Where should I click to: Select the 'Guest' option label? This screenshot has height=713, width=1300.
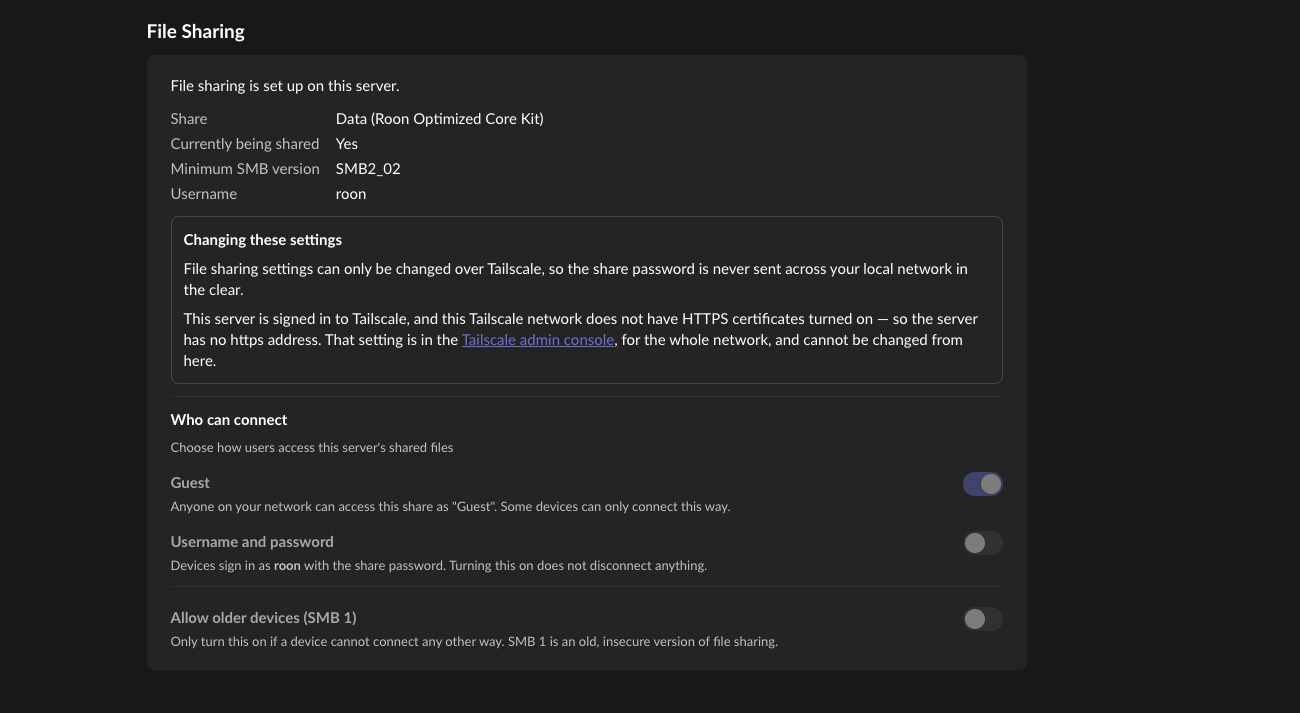[190, 483]
